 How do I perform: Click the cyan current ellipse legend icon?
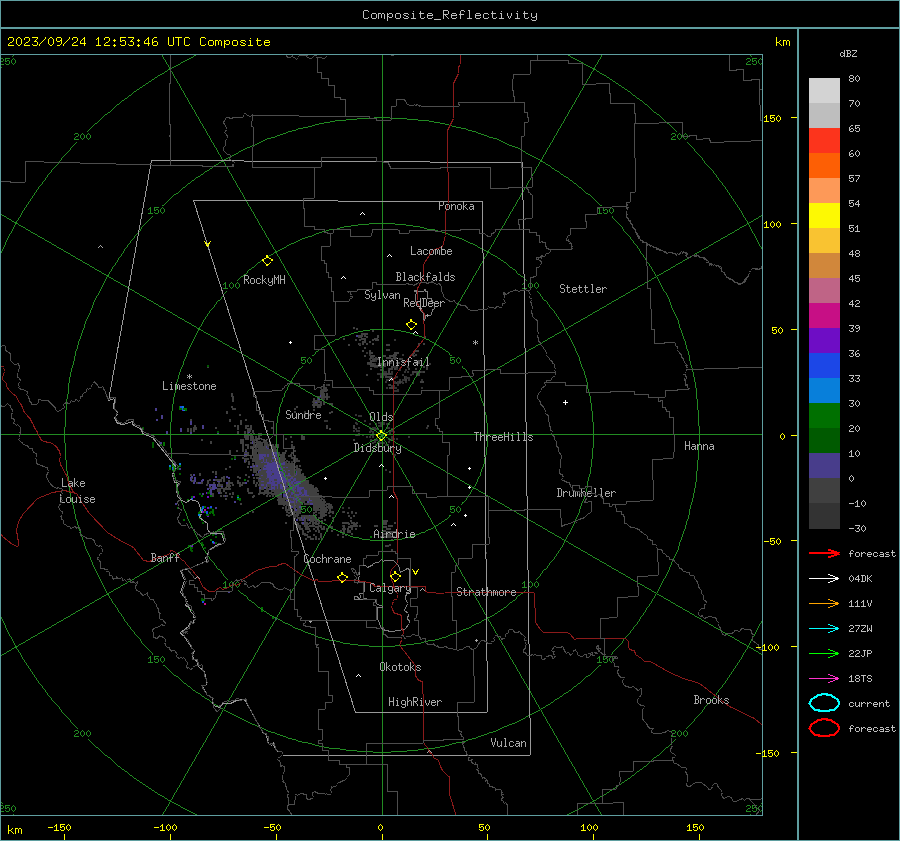[824, 703]
